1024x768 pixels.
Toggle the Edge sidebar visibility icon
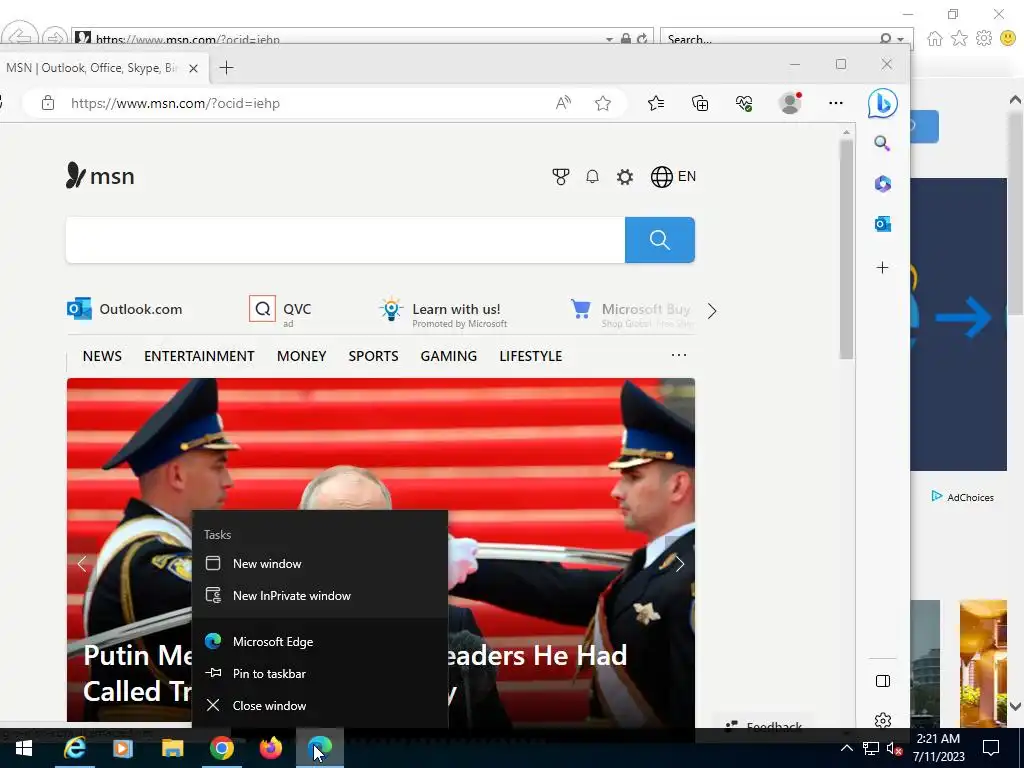pos(882,681)
